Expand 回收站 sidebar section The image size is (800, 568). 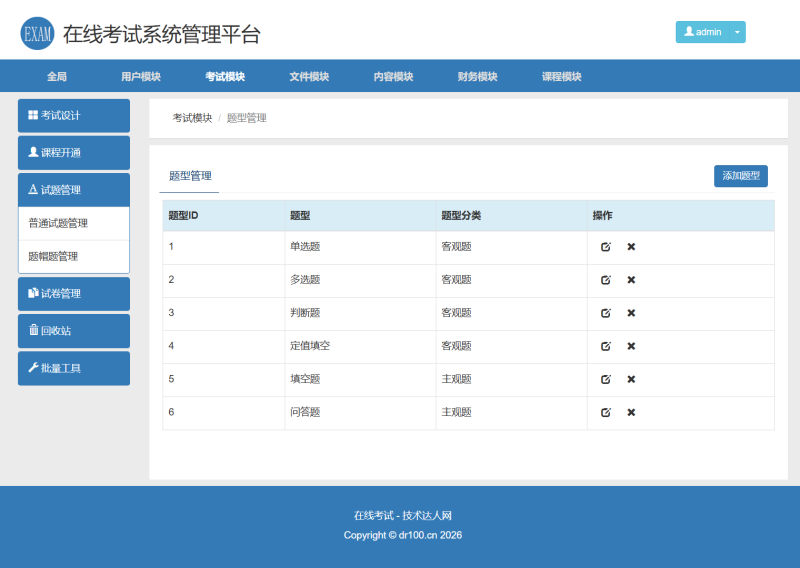pyautogui.click(x=74, y=331)
